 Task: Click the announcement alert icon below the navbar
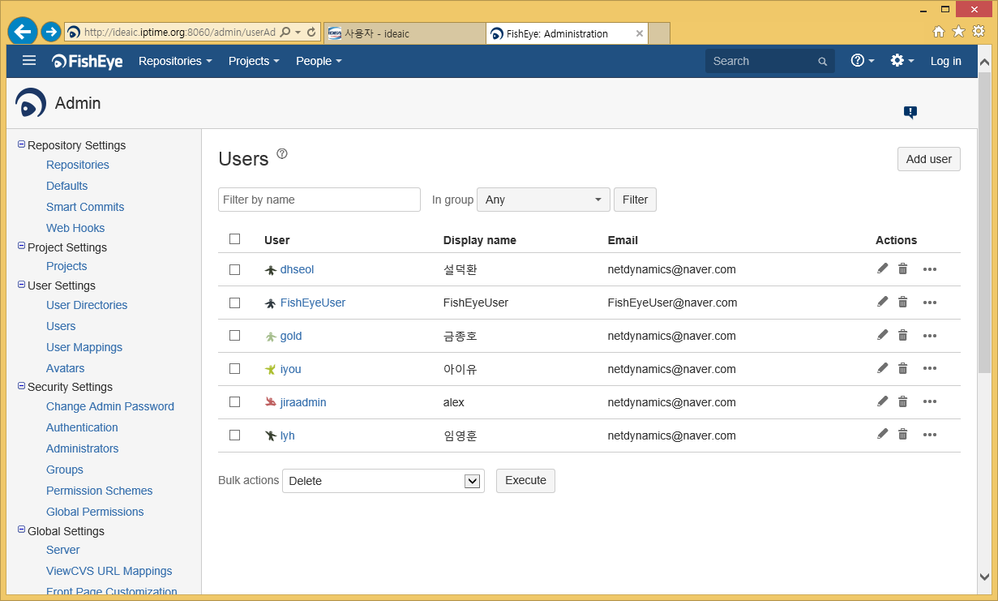(x=910, y=112)
